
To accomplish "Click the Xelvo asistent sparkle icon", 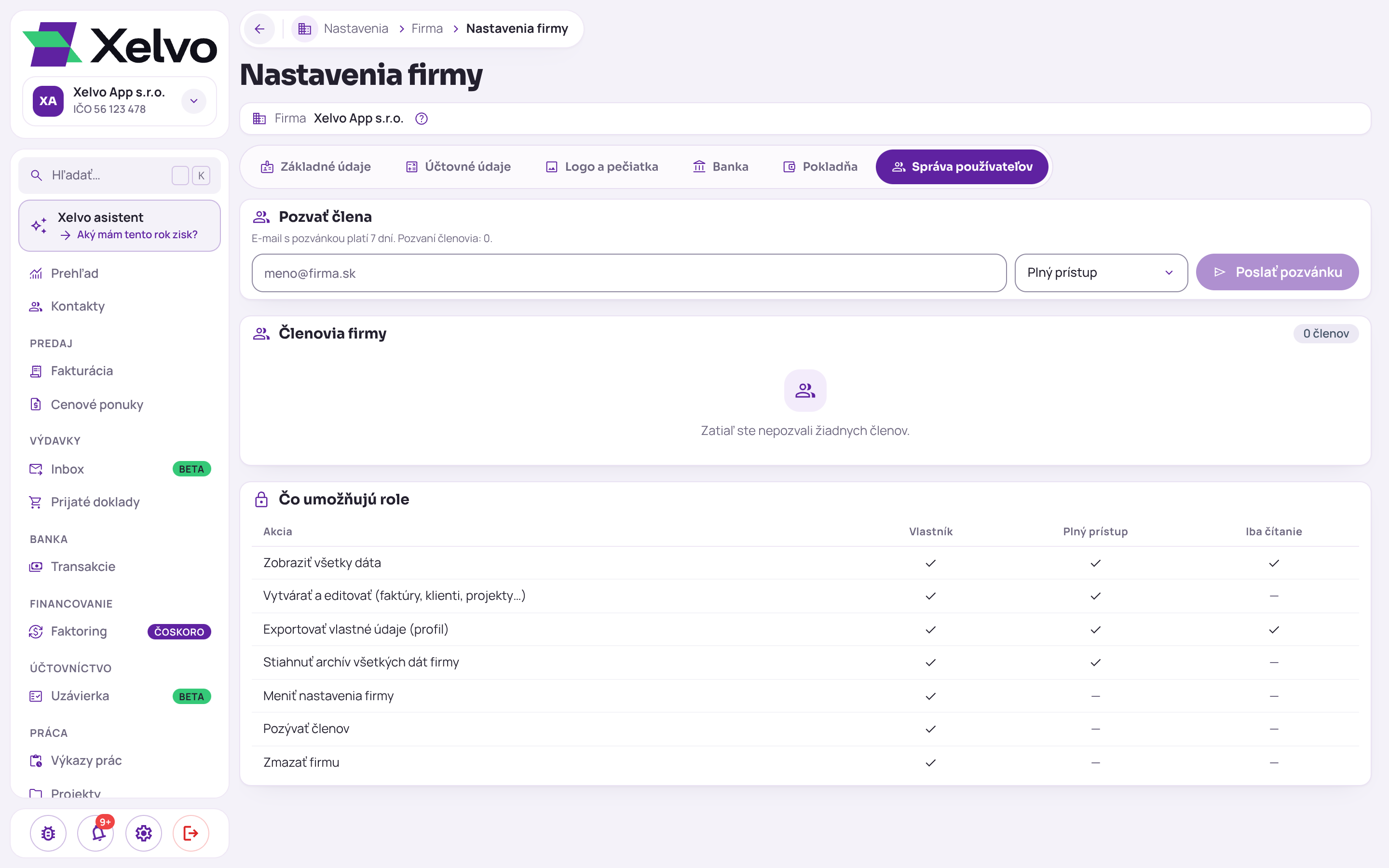I will (x=39, y=226).
